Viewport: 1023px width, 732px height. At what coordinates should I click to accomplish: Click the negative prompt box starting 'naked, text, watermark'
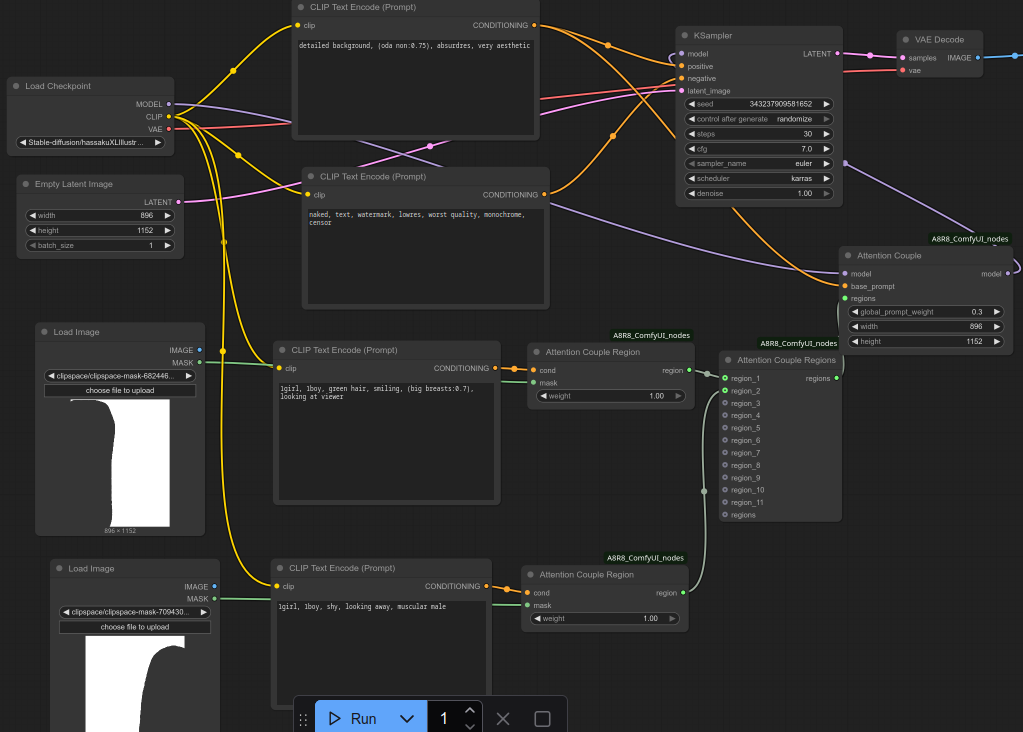click(x=425, y=256)
